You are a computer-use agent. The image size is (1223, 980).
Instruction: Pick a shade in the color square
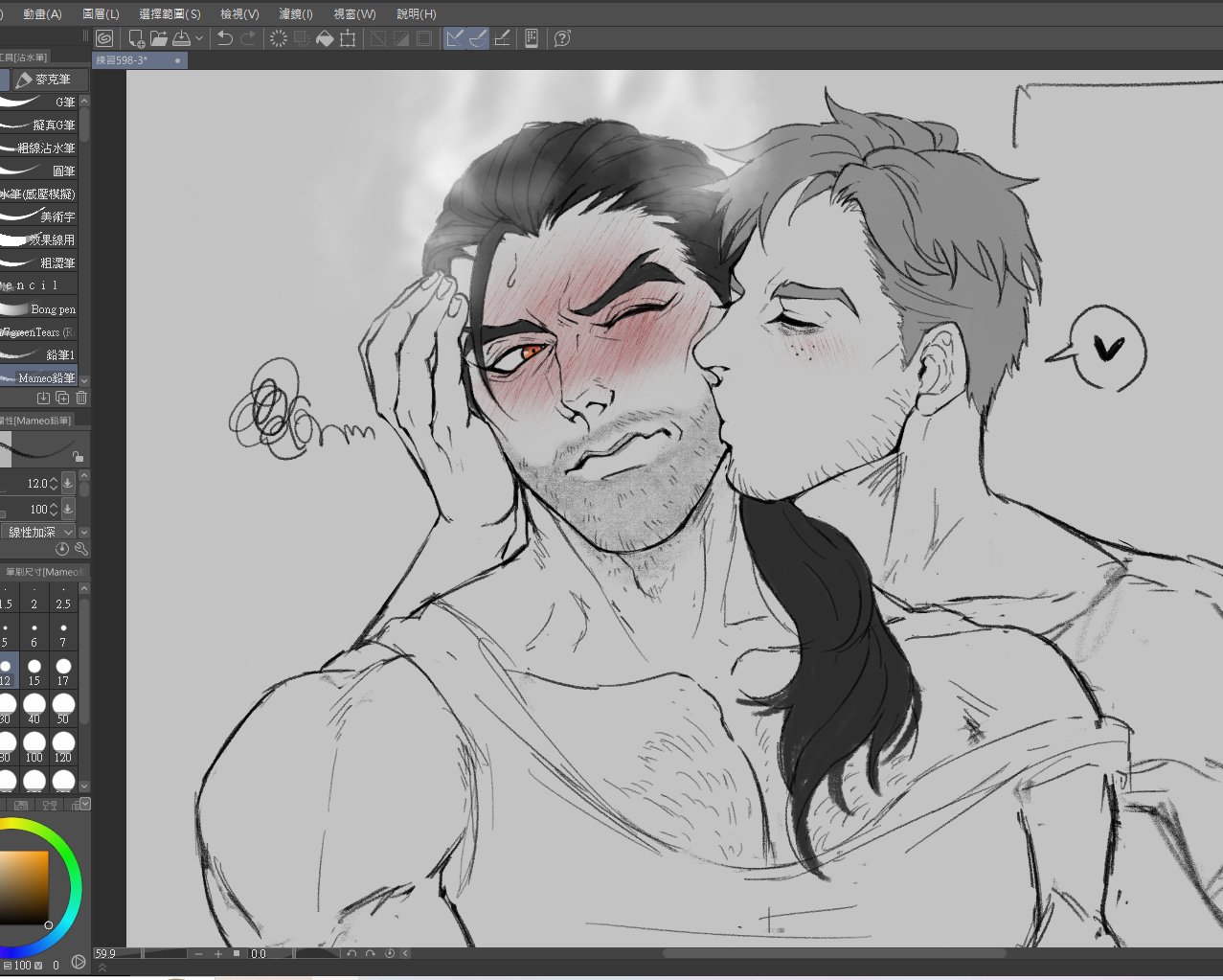[x=24, y=889]
